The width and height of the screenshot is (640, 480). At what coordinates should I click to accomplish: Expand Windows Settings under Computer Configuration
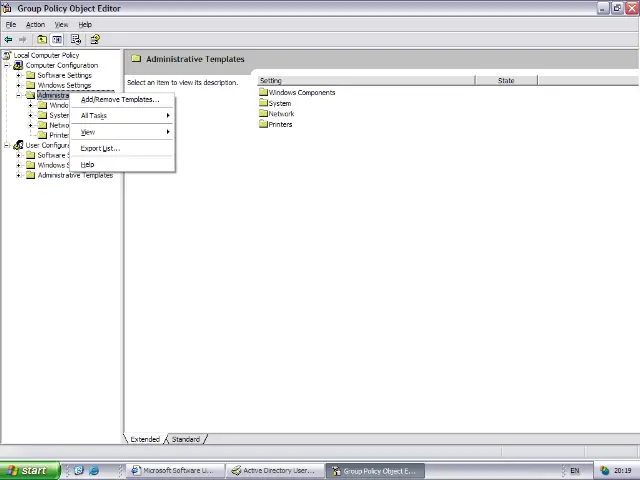click(18, 85)
